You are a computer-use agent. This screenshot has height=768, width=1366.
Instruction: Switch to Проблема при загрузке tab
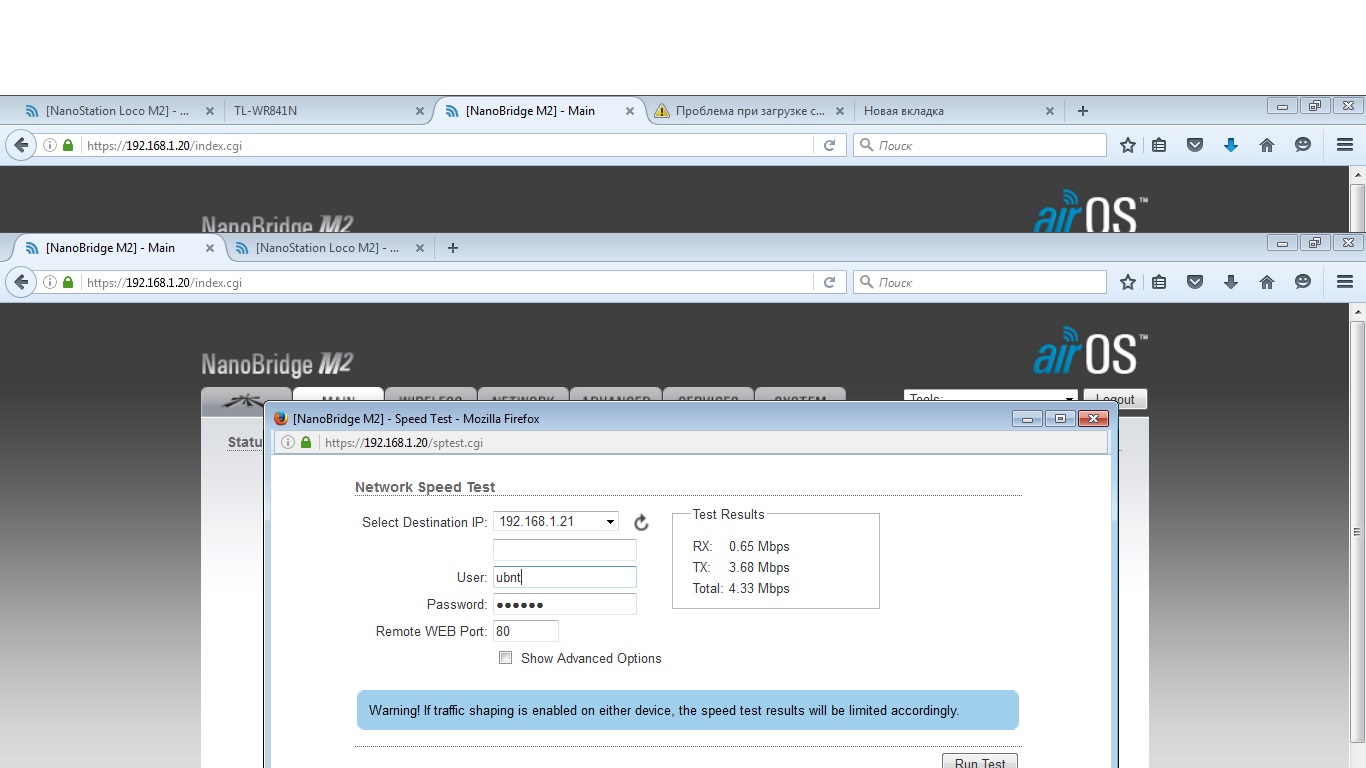click(750, 111)
